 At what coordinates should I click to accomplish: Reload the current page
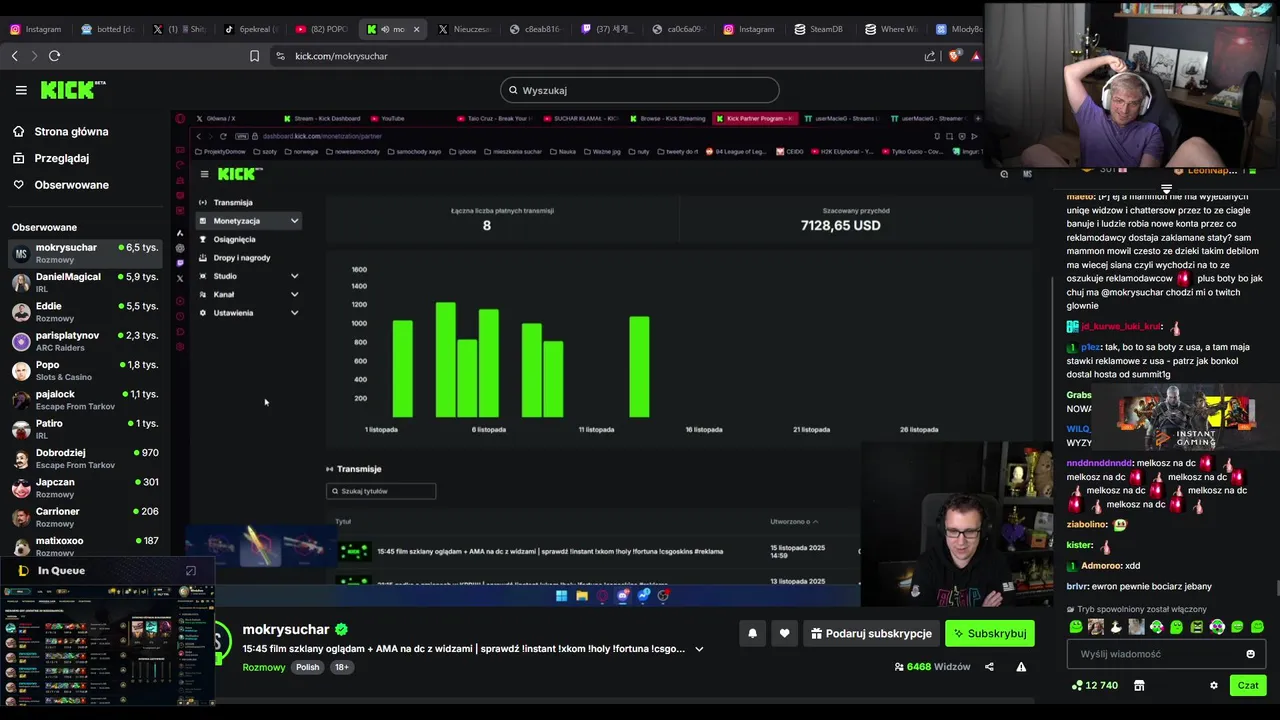coord(55,56)
